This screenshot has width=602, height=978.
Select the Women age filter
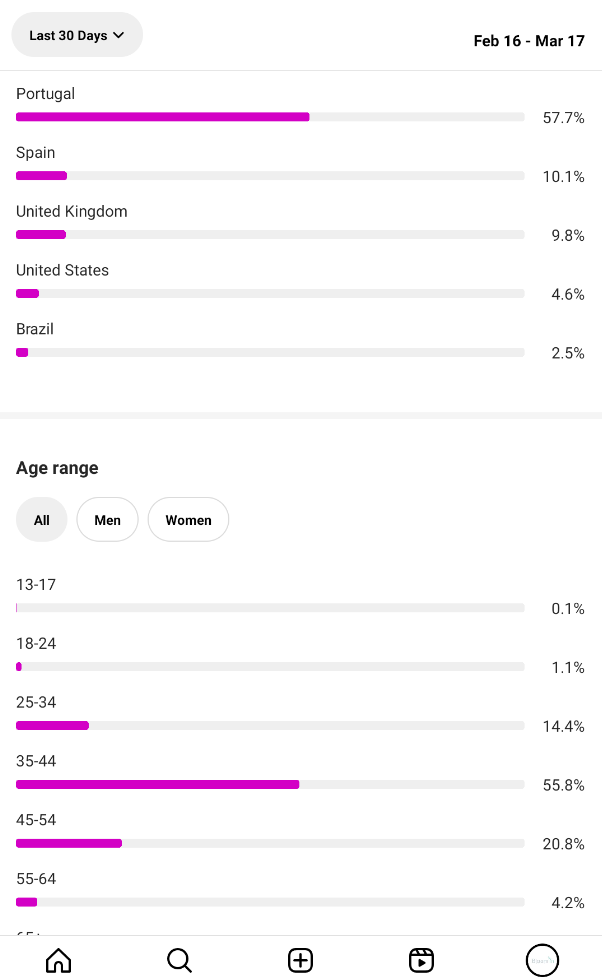pyautogui.click(x=188, y=520)
